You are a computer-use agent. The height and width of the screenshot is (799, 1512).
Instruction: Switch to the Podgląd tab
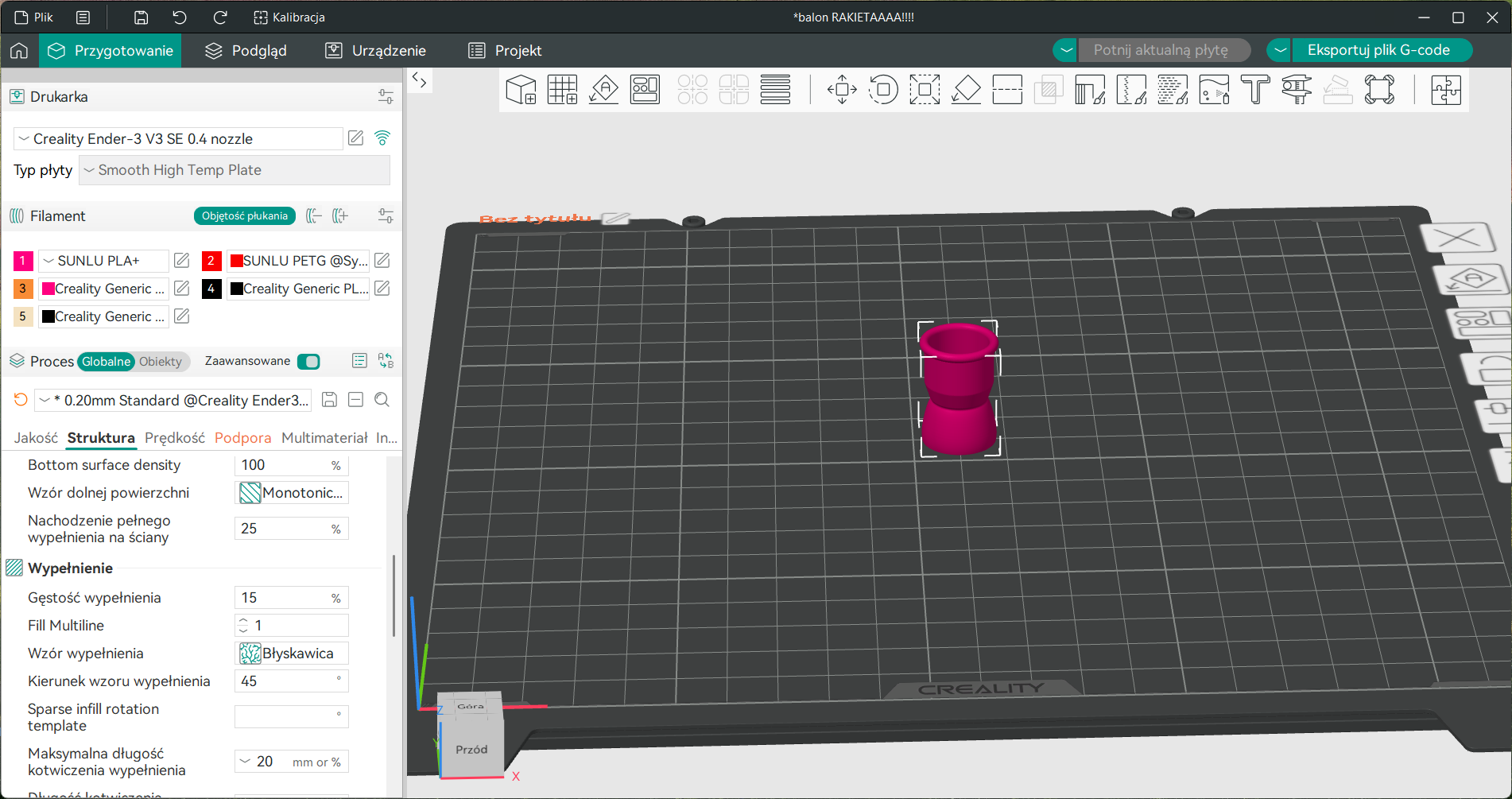tap(246, 51)
